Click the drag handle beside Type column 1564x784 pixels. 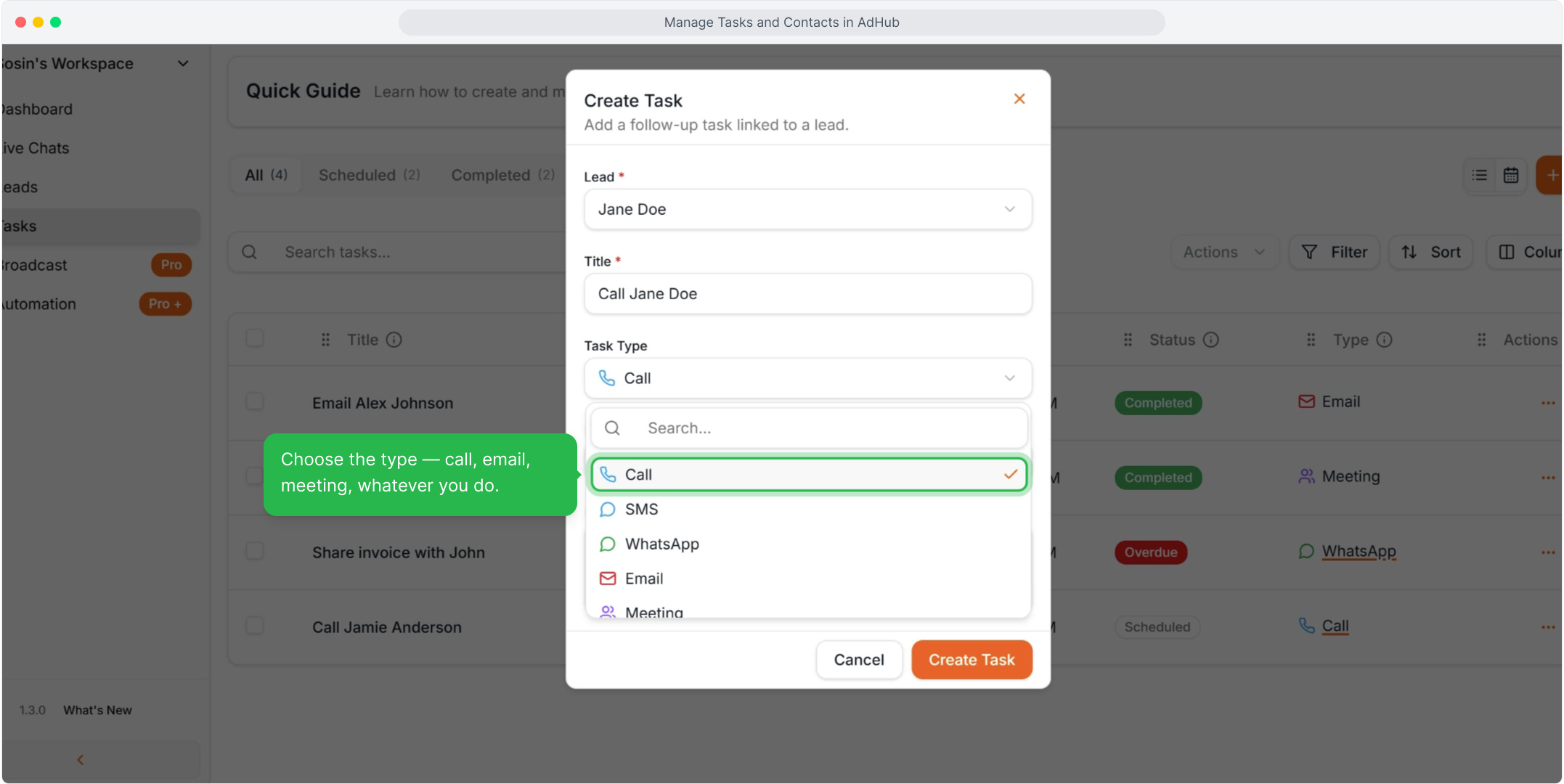click(1311, 340)
